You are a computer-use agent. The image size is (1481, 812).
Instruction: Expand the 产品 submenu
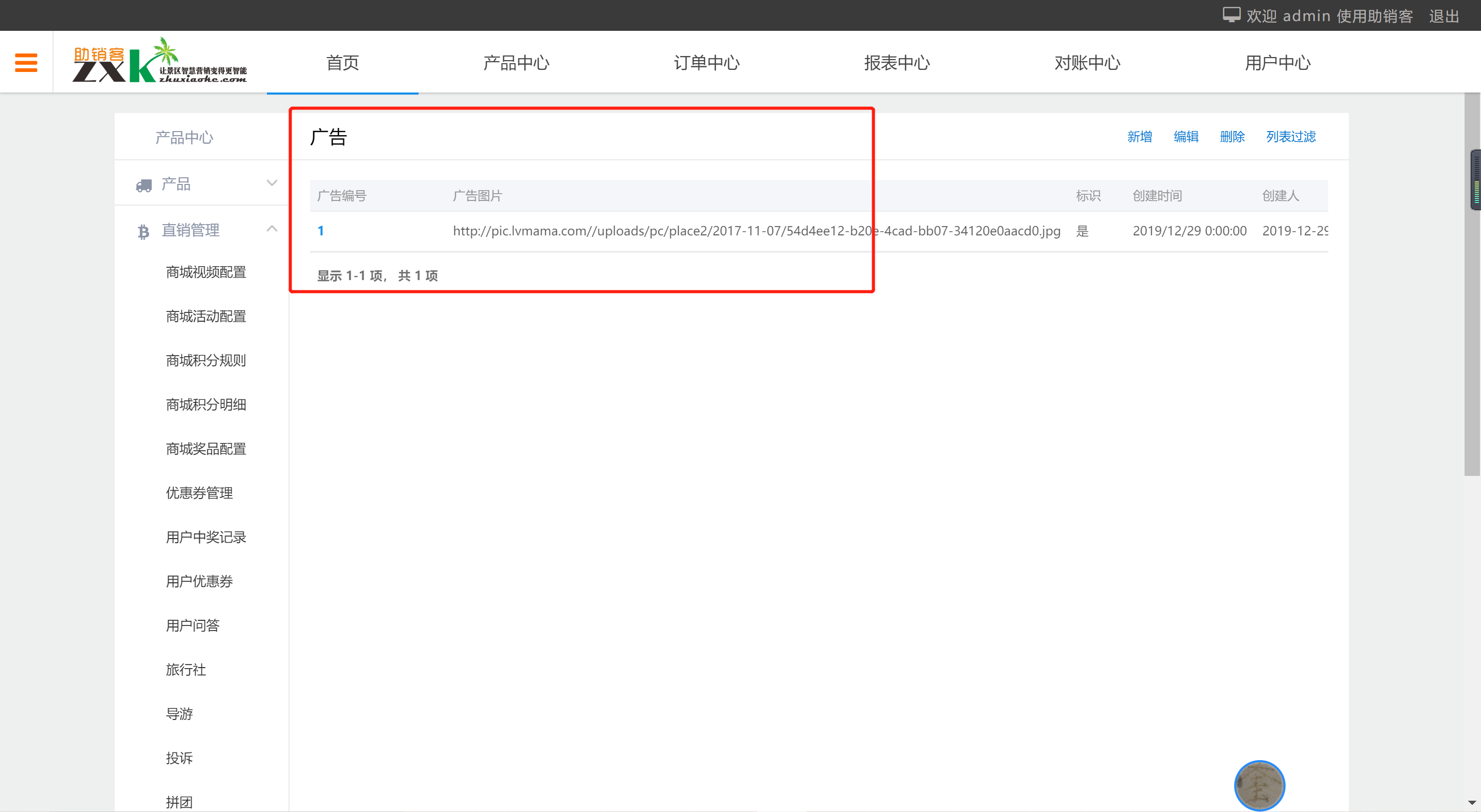272,183
